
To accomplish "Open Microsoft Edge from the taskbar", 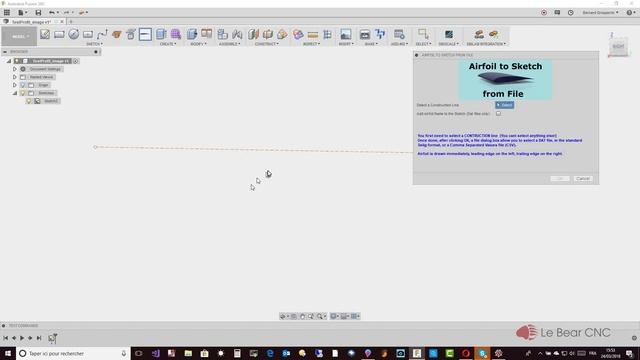I will pyautogui.click(x=270, y=353).
